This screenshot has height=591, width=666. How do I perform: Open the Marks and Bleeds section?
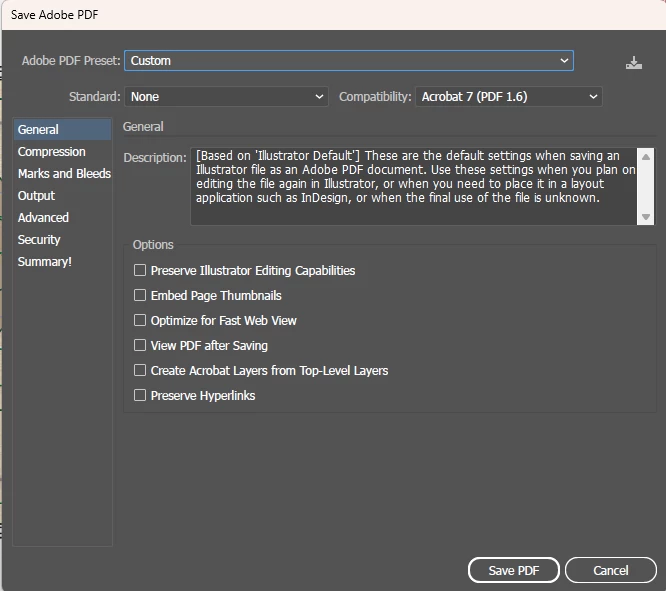[62, 174]
